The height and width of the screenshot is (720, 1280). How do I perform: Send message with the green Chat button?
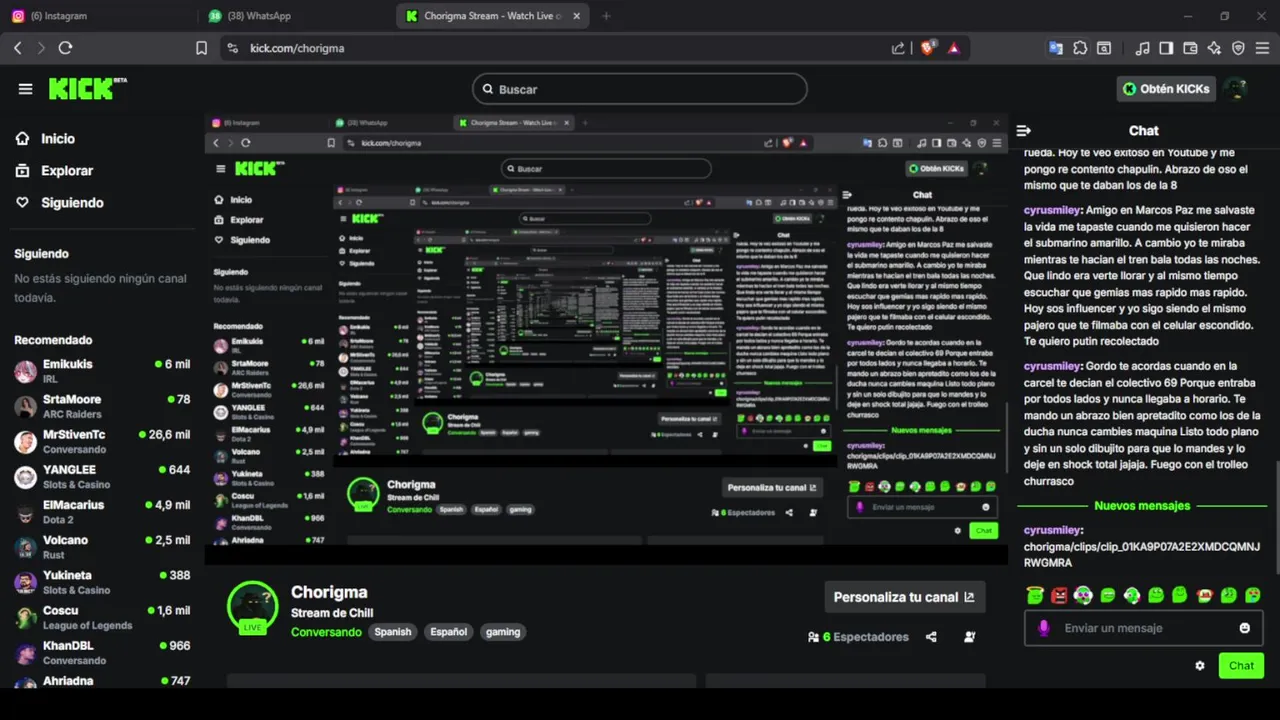coord(1241,665)
